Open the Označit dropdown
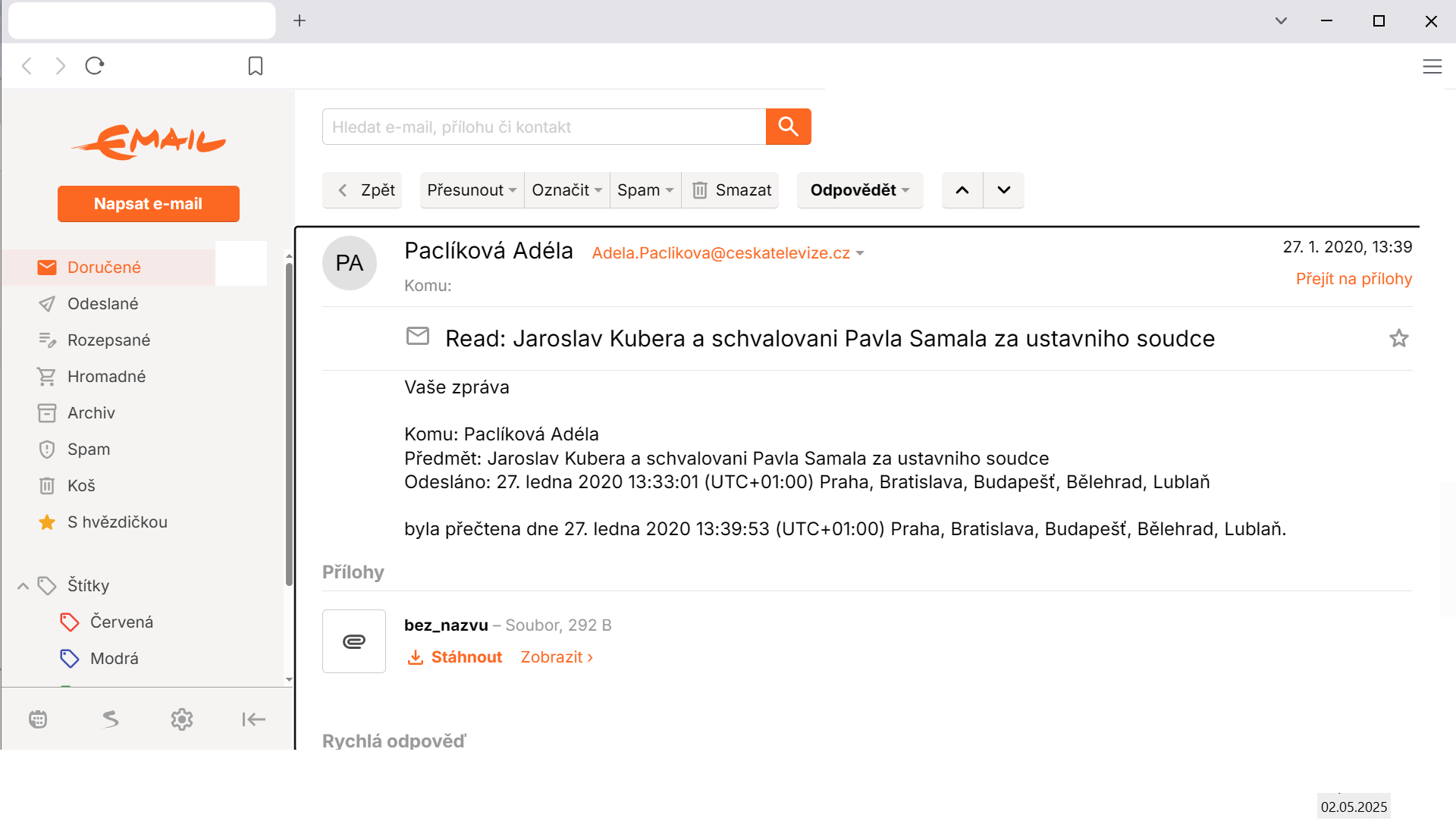 tap(566, 190)
